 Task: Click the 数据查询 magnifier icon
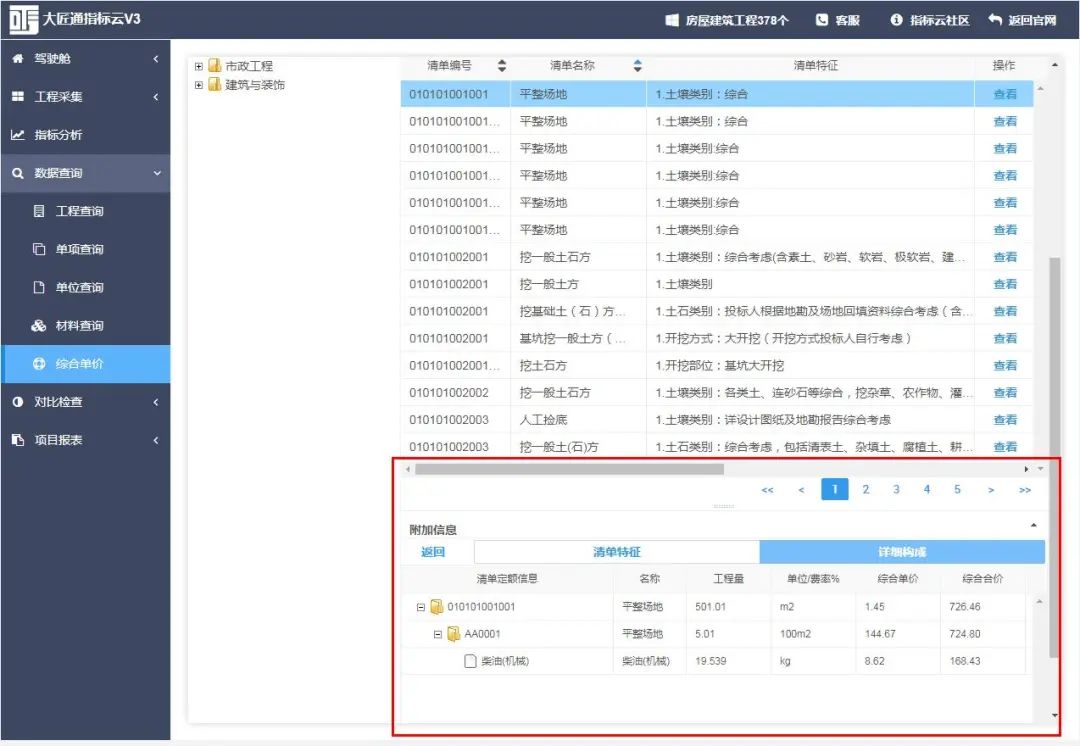[18, 173]
